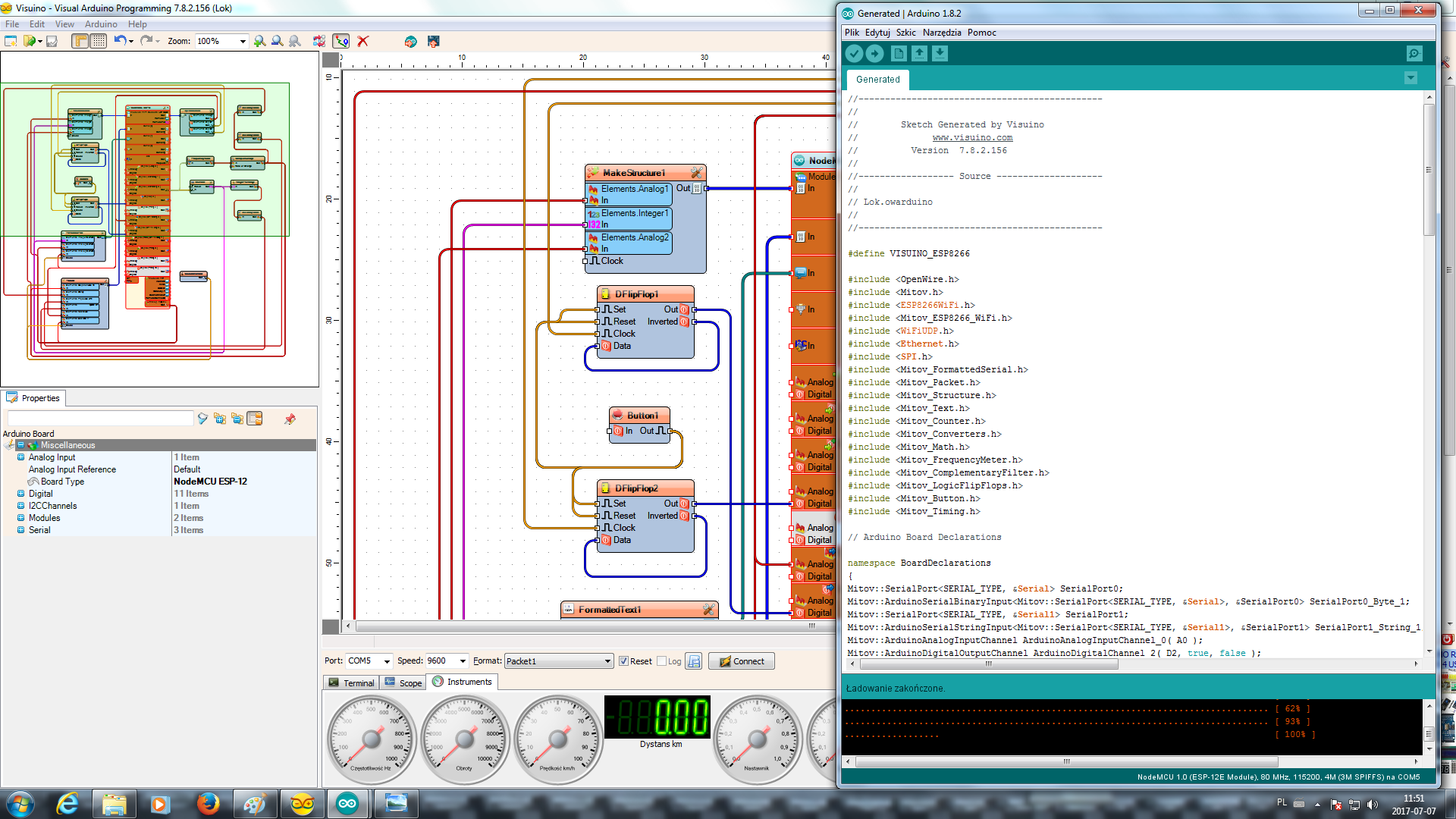The height and width of the screenshot is (819, 1456).
Task: Click the Zoom in magnifier icon
Action: [260, 42]
